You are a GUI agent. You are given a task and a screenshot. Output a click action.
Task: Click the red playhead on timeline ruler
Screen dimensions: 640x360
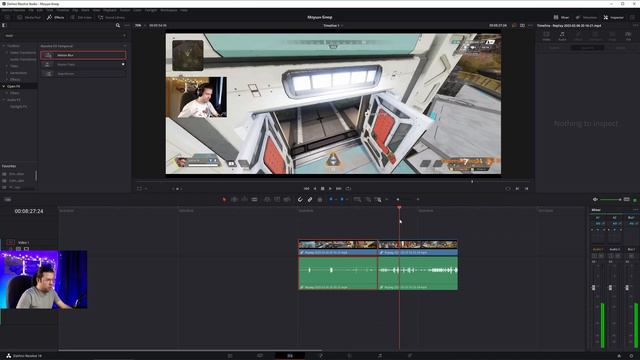point(399,208)
